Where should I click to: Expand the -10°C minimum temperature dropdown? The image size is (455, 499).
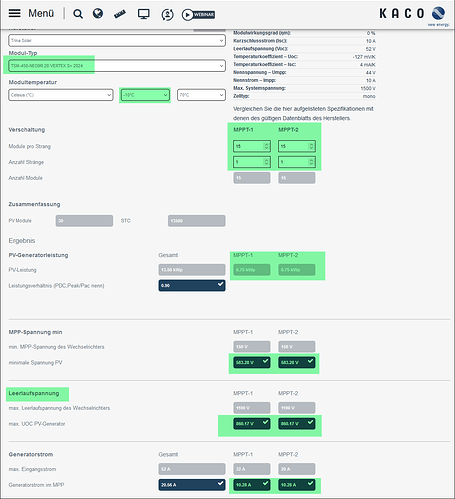click(x=145, y=95)
